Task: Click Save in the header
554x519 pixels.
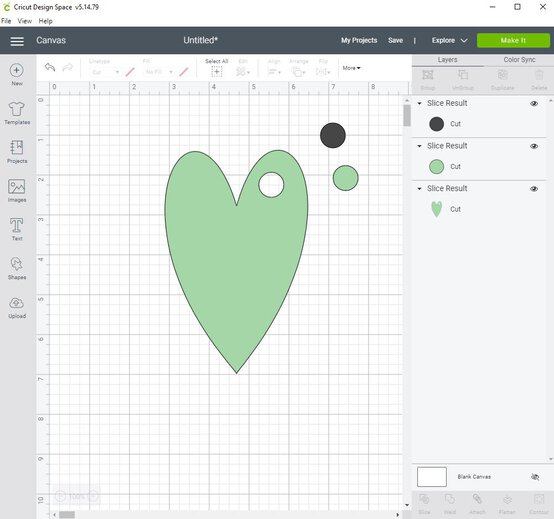Action: [395, 40]
